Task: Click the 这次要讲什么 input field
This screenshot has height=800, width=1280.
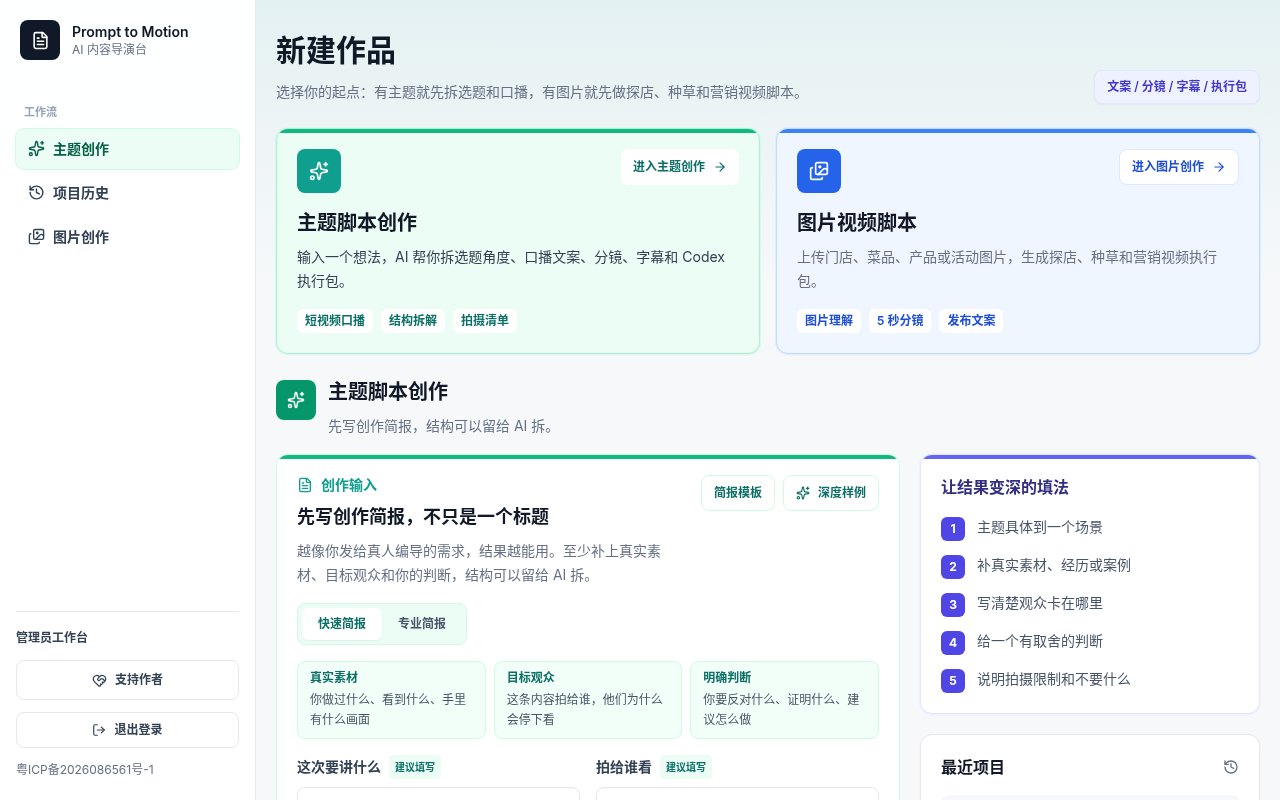Action: [438, 794]
